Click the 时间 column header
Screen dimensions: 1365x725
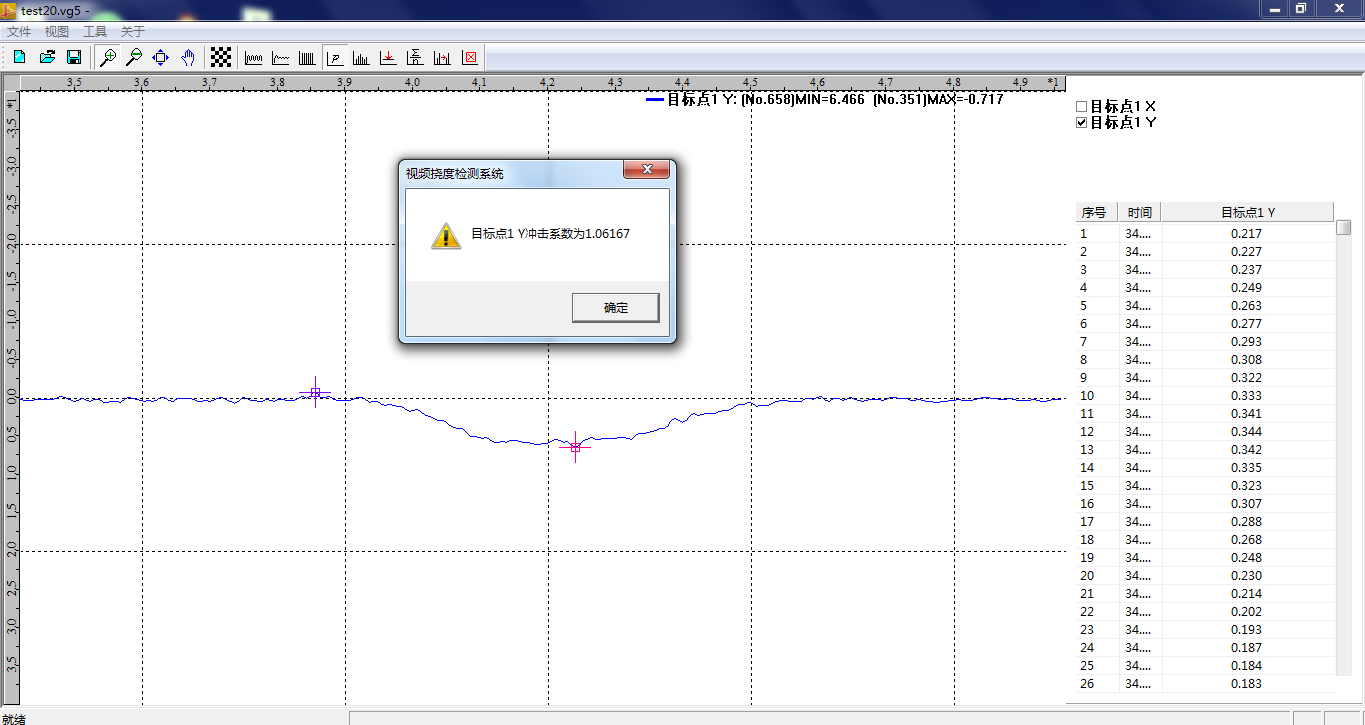[1140, 212]
